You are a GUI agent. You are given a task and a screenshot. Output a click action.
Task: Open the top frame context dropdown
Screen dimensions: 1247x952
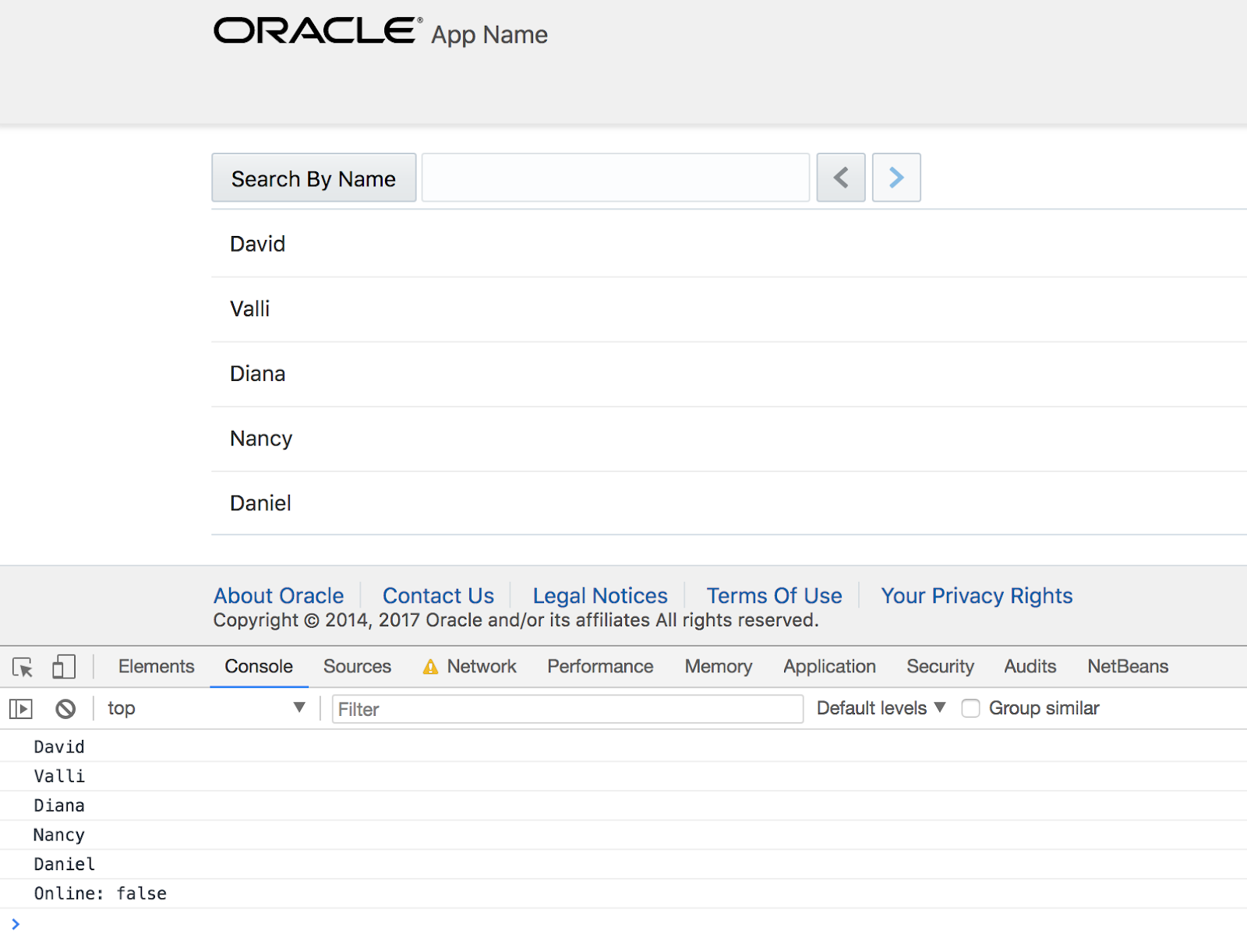[207, 708]
